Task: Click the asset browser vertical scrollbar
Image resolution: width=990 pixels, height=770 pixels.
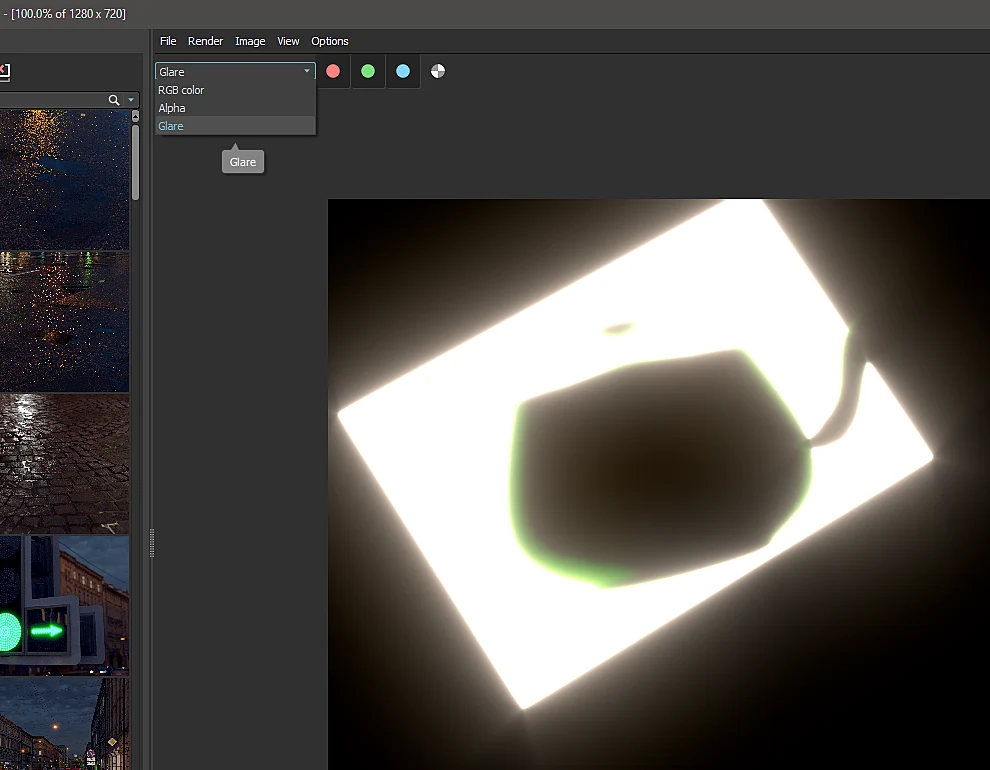Action: point(135,162)
